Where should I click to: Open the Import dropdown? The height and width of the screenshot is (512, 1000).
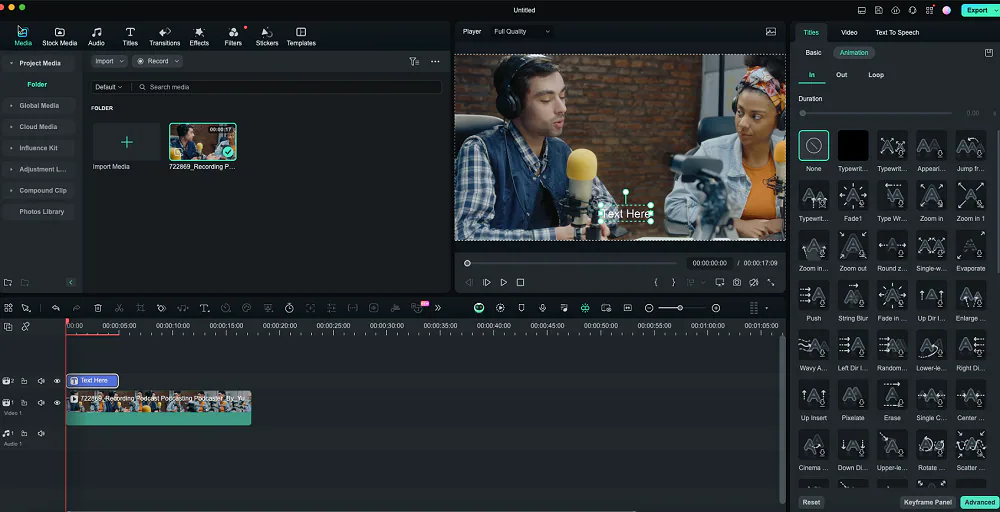pos(109,61)
